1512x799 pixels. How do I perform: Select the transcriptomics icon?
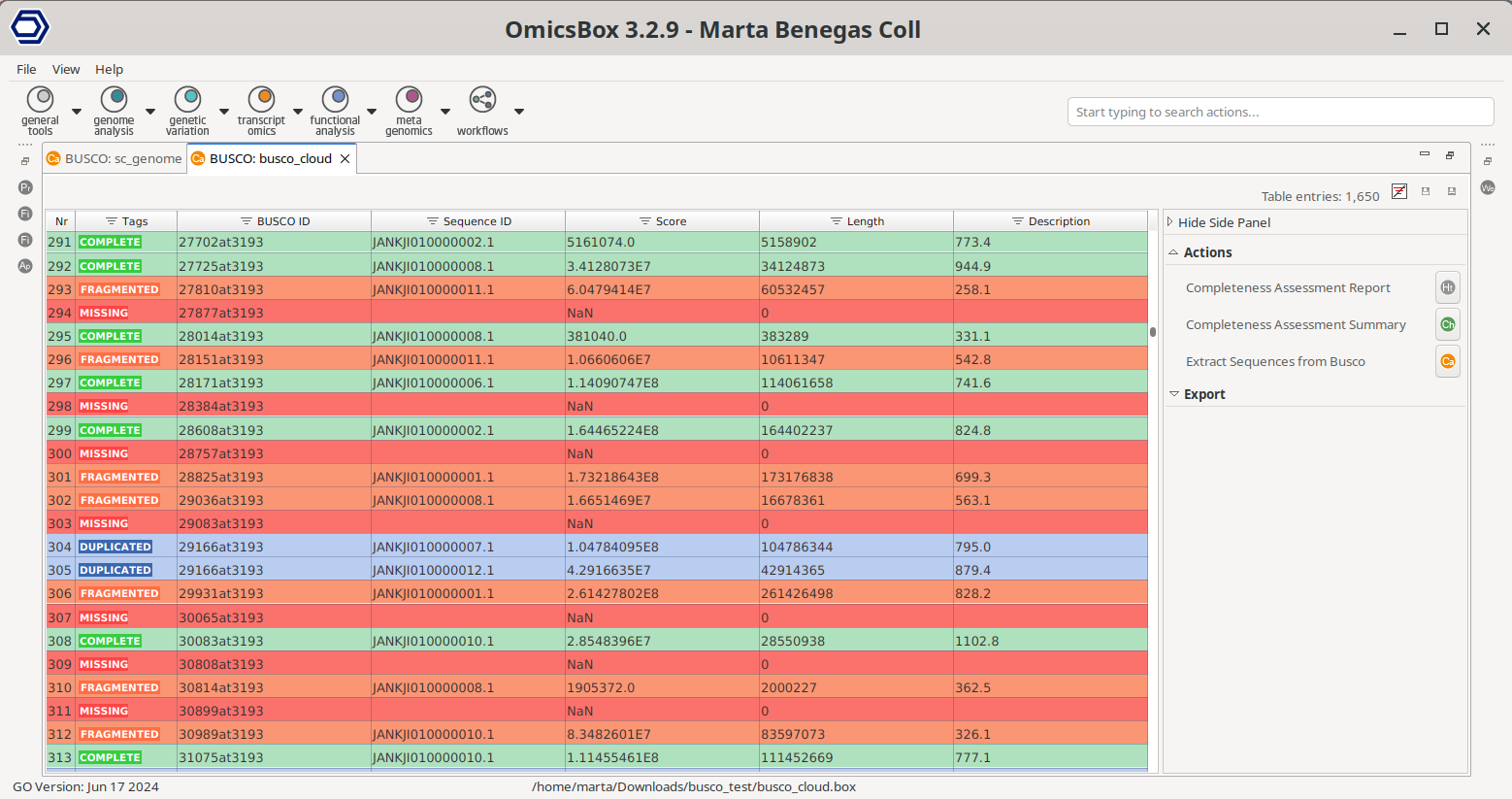[261, 100]
